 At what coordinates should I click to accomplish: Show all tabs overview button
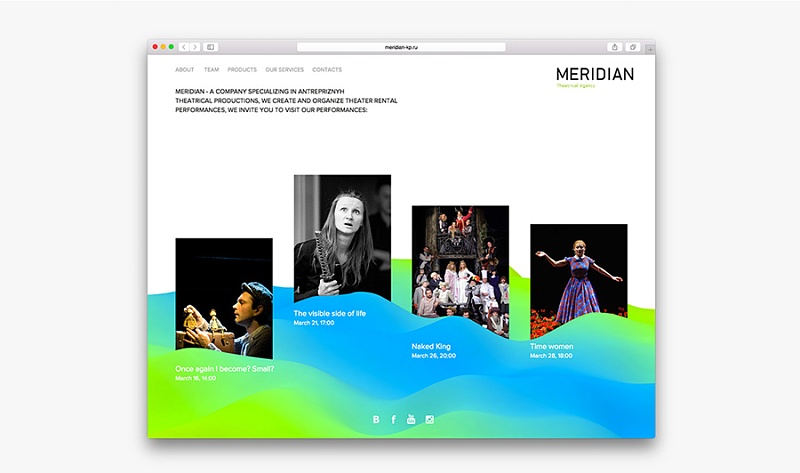pyautogui.click(x=633, y=47)
